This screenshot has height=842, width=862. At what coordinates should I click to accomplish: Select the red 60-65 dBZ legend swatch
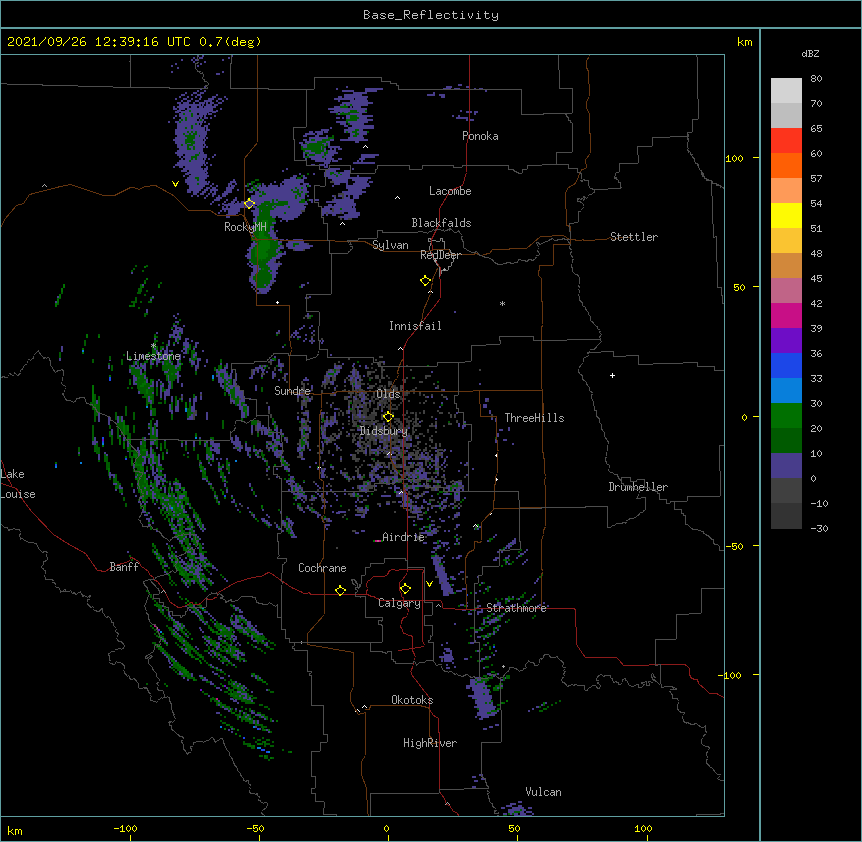tap(786, 141)
